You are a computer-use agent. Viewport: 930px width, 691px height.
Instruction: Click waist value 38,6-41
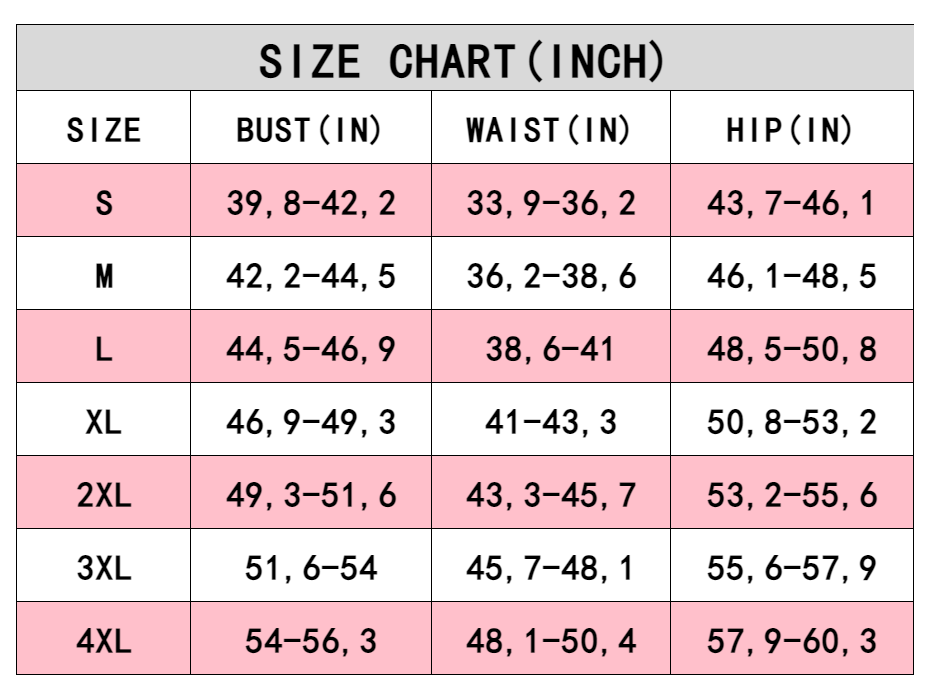[x=551, y=349]
